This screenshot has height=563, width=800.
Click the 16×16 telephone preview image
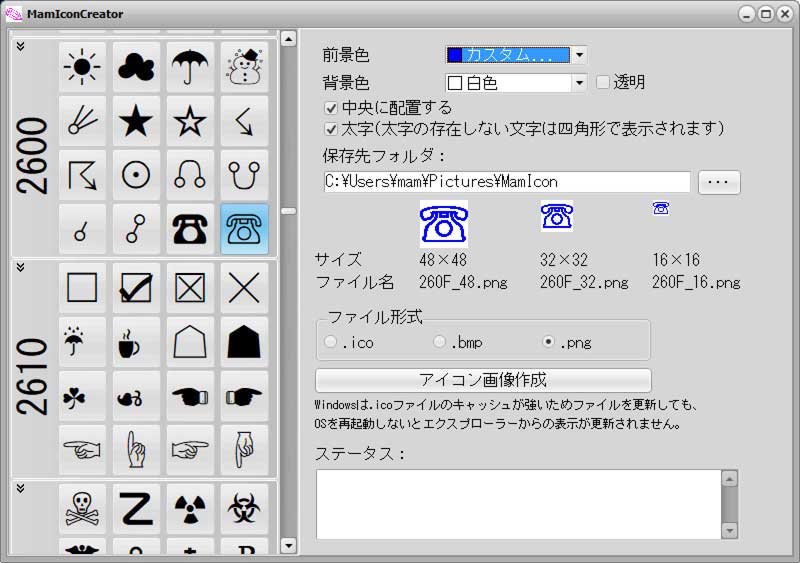pyautogui.click(x=661, y=208)
